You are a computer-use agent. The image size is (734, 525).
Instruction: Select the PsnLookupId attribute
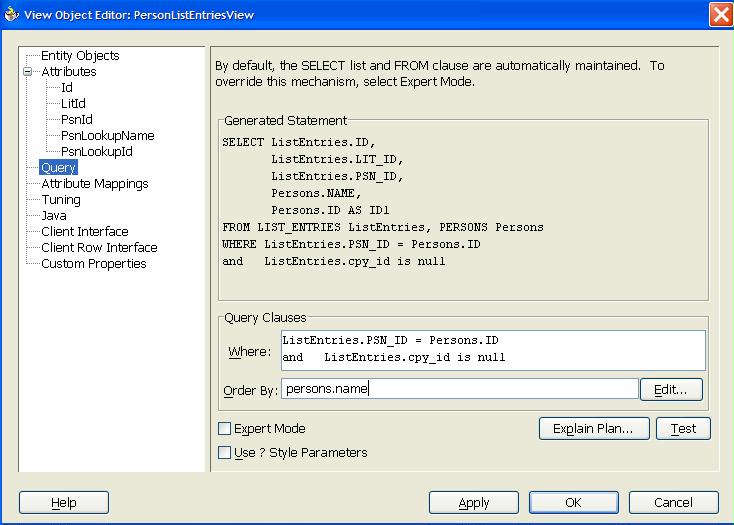97,151
